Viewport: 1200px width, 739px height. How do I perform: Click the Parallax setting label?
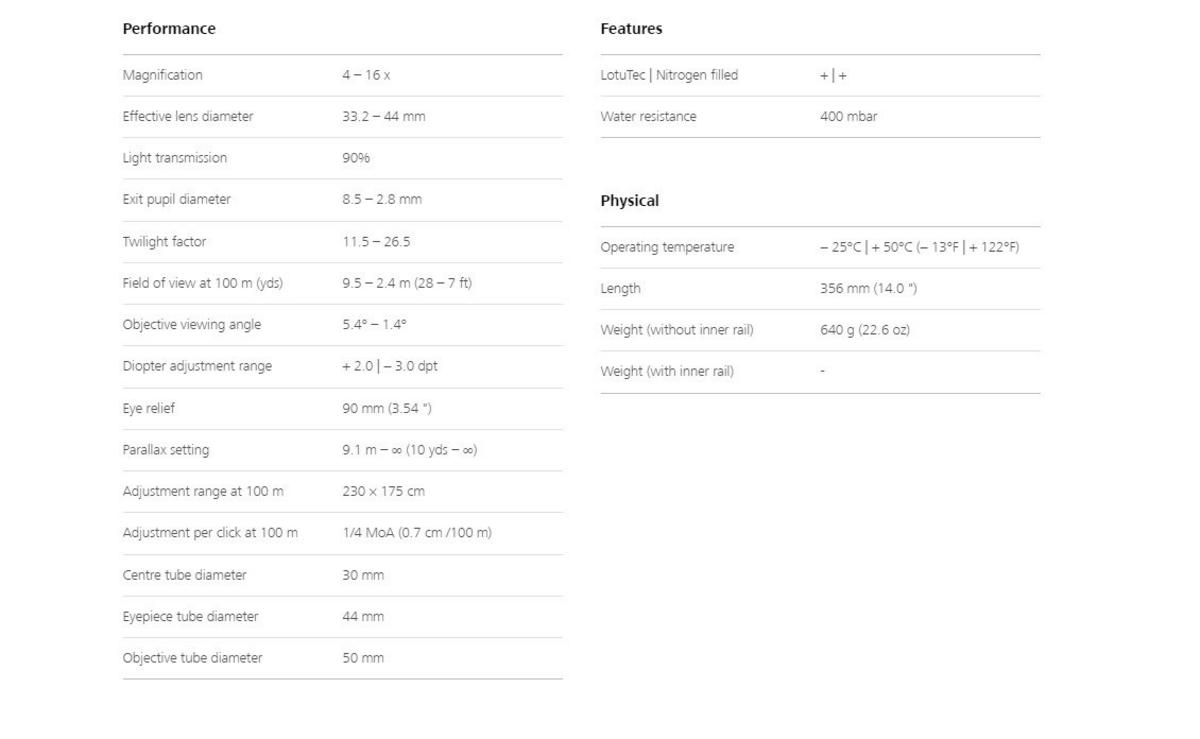tap(166, 450)
